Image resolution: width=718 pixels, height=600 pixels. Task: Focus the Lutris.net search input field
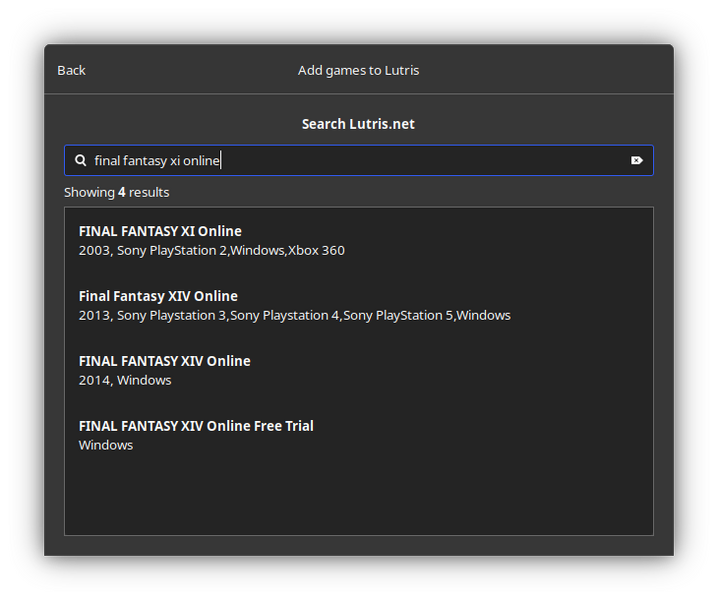[359, 160]
